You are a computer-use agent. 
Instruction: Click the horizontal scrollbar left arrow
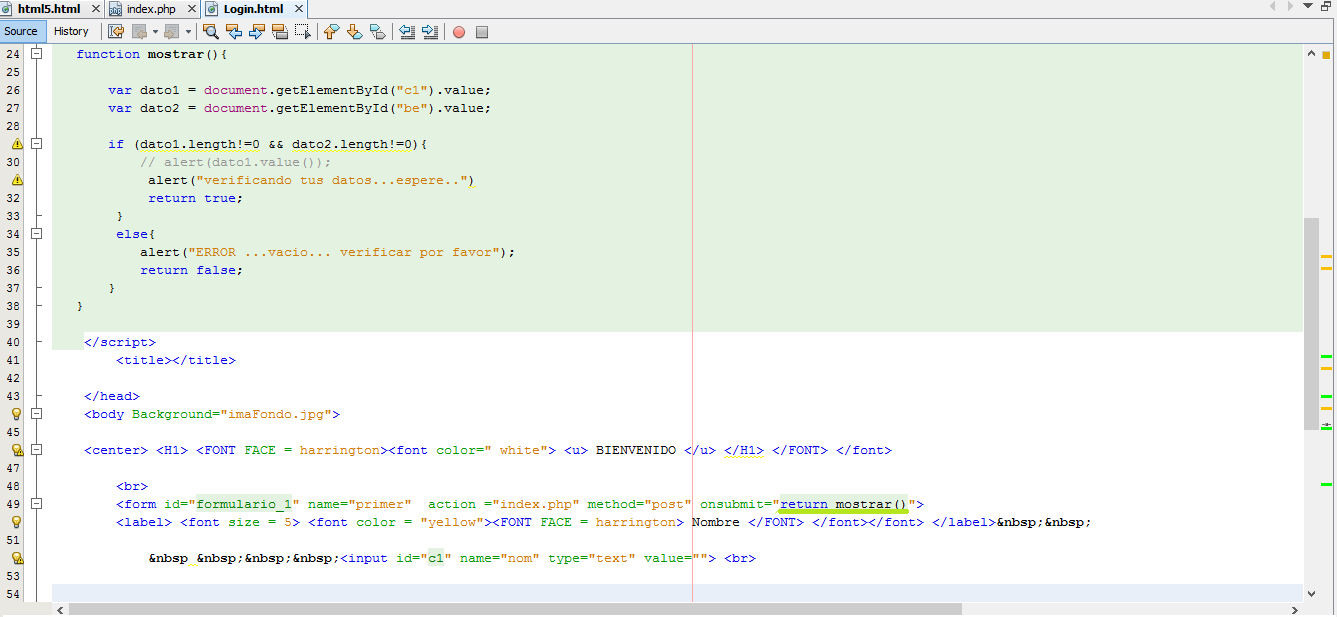pos(60,609)
